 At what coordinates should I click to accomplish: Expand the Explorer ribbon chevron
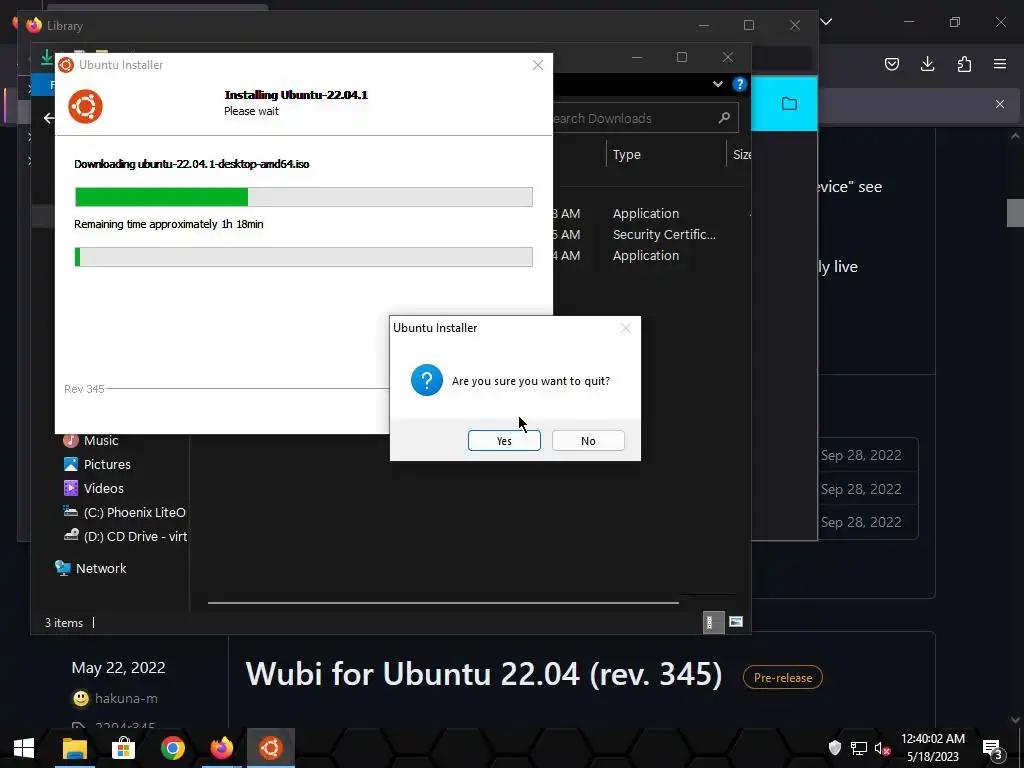tap(718, 84)
